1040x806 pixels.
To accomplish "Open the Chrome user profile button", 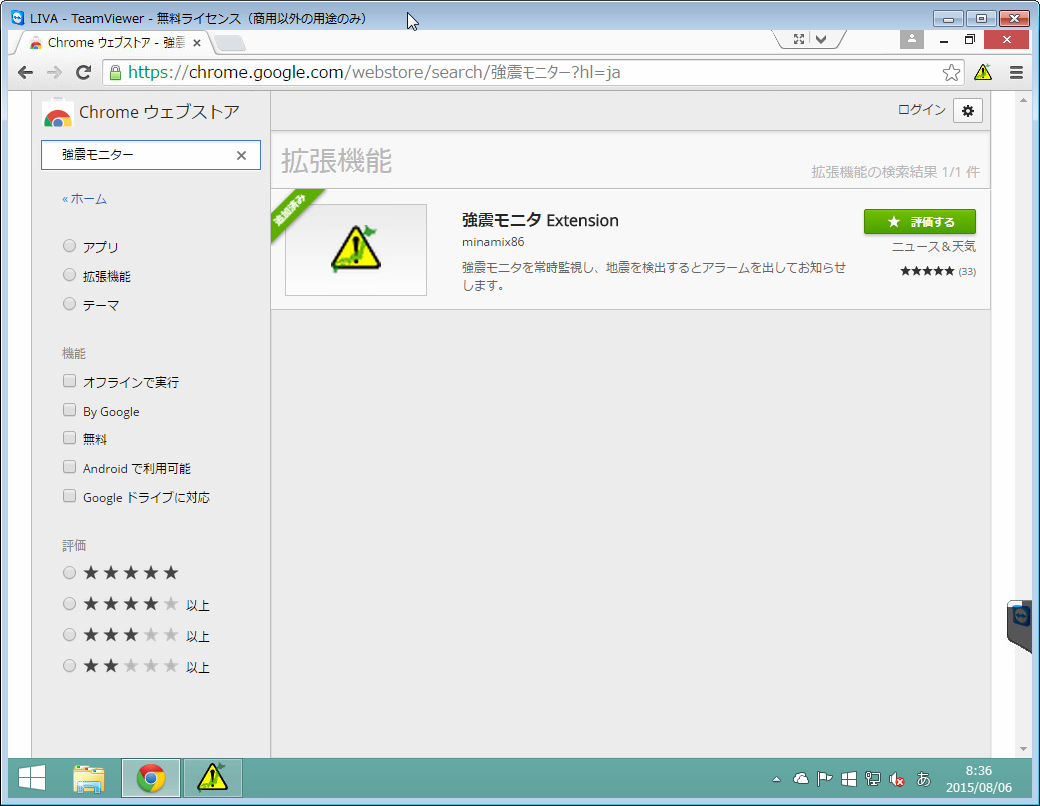I will [912, 39].
